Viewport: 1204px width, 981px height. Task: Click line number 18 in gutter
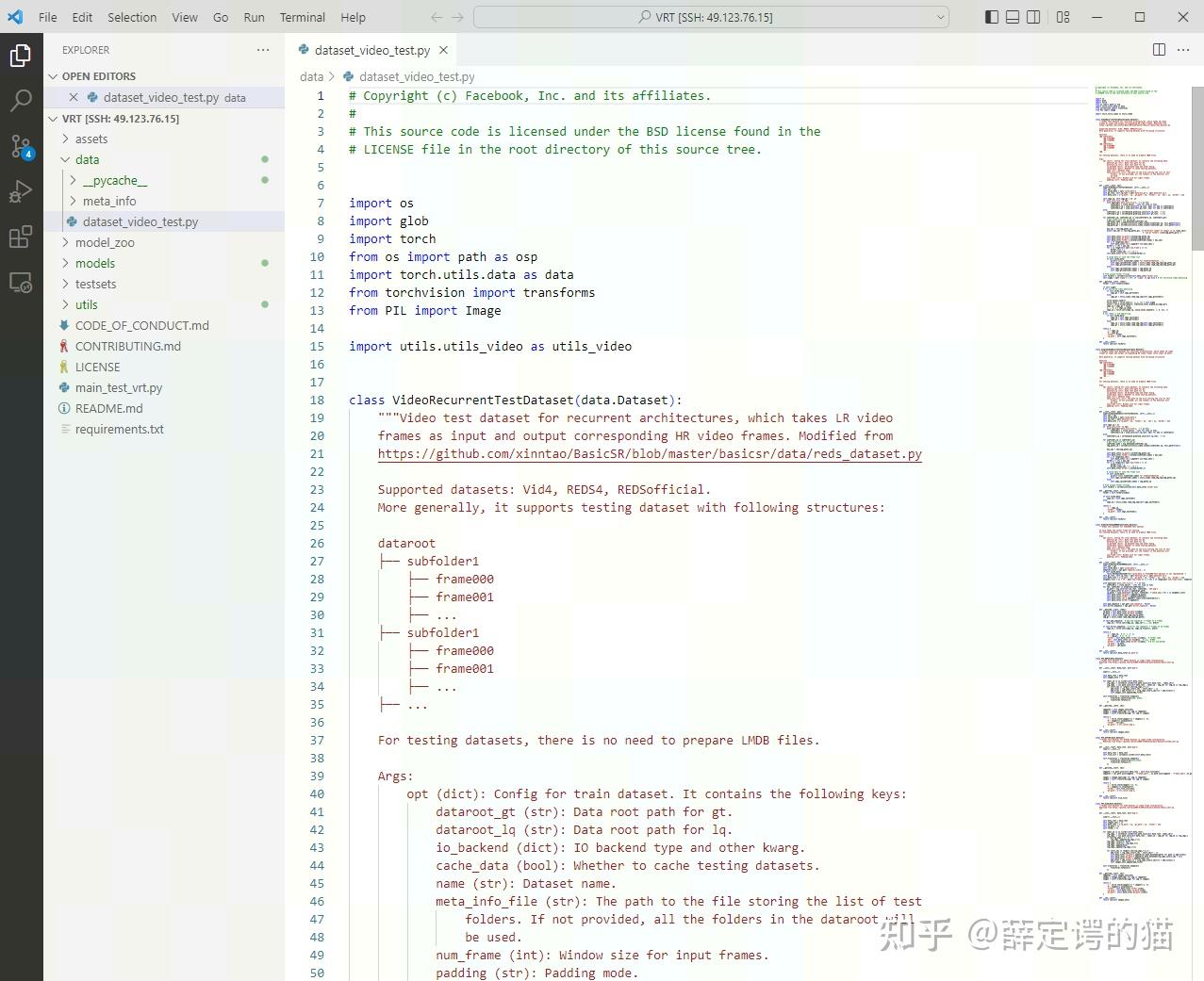[317, 401]
